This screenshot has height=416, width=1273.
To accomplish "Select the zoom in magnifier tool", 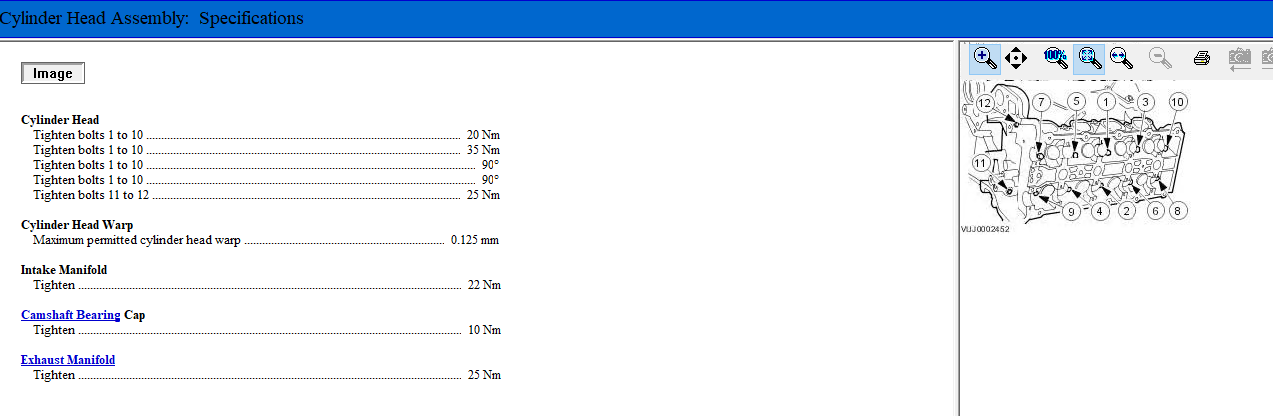I will [x=985, y=58].
